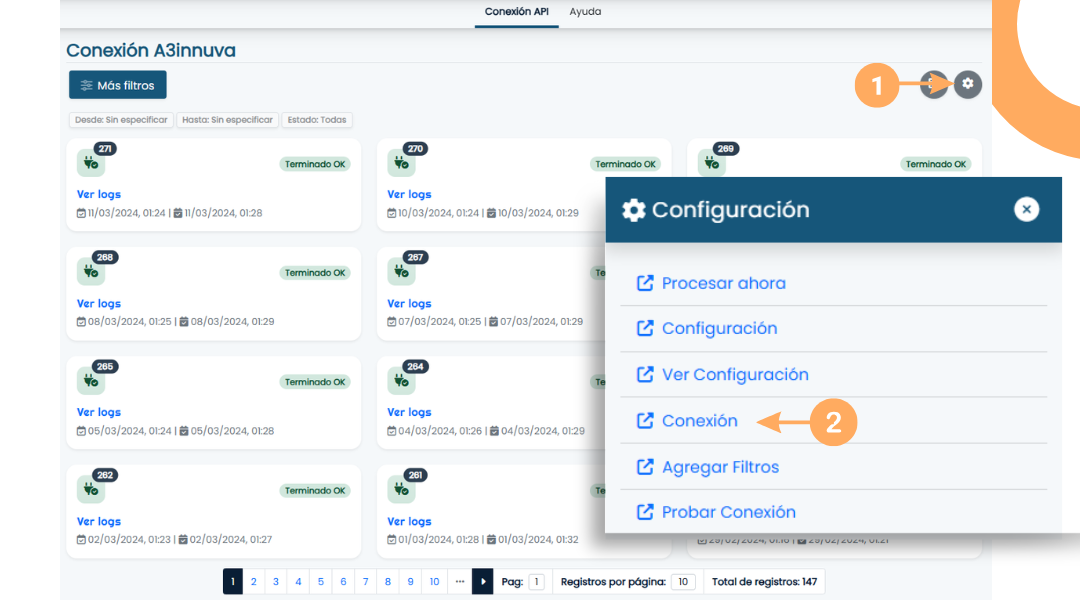Click Terminado OK badge on record 269

(x=935, y=164)
